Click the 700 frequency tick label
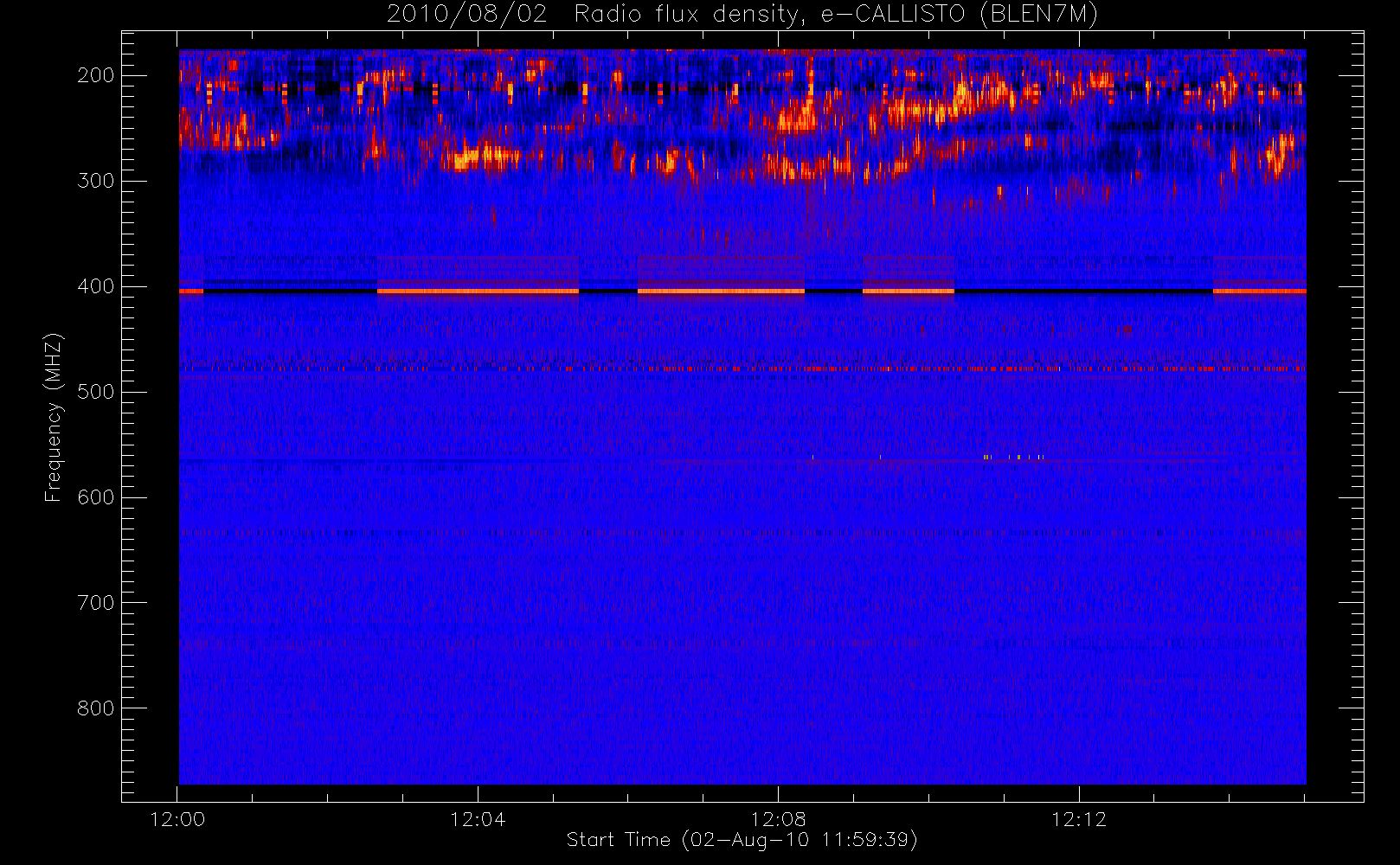This screenshot has width=1400, height=865. 96,603
